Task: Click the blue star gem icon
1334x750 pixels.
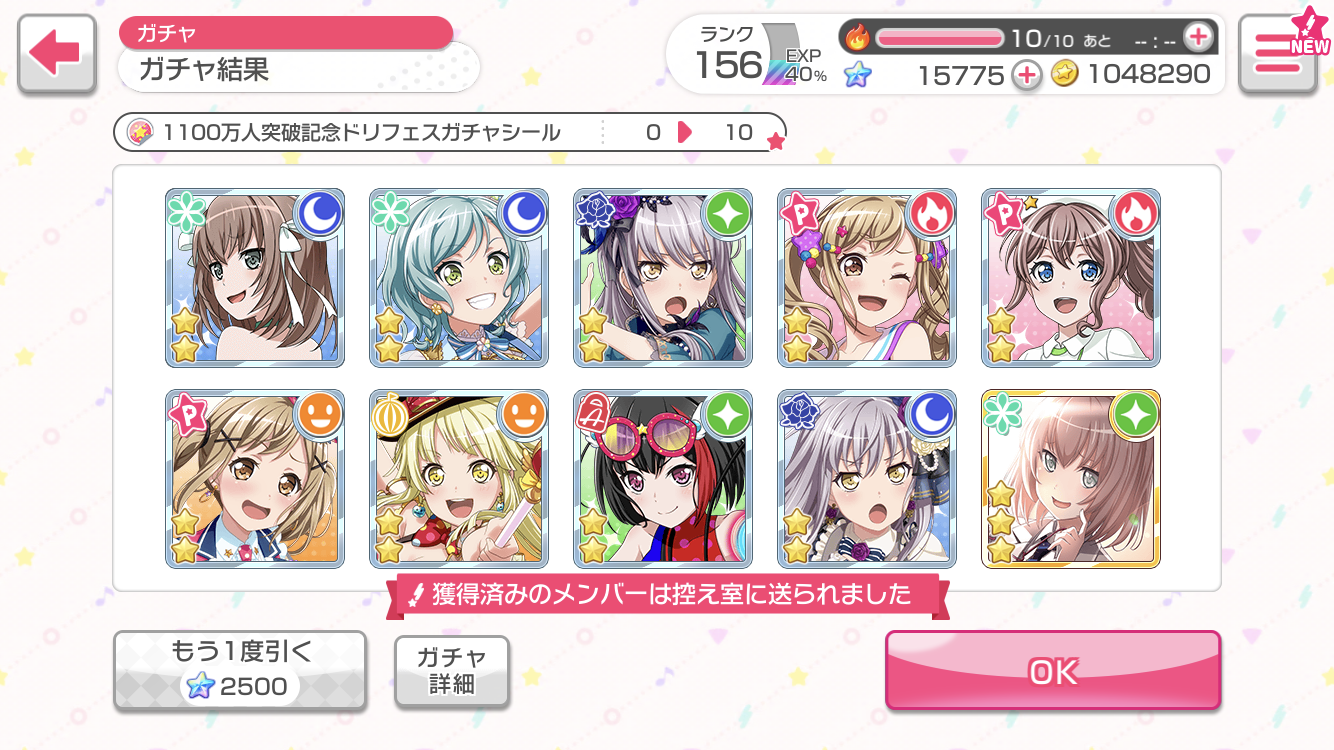Action: (x=857, y=74)
